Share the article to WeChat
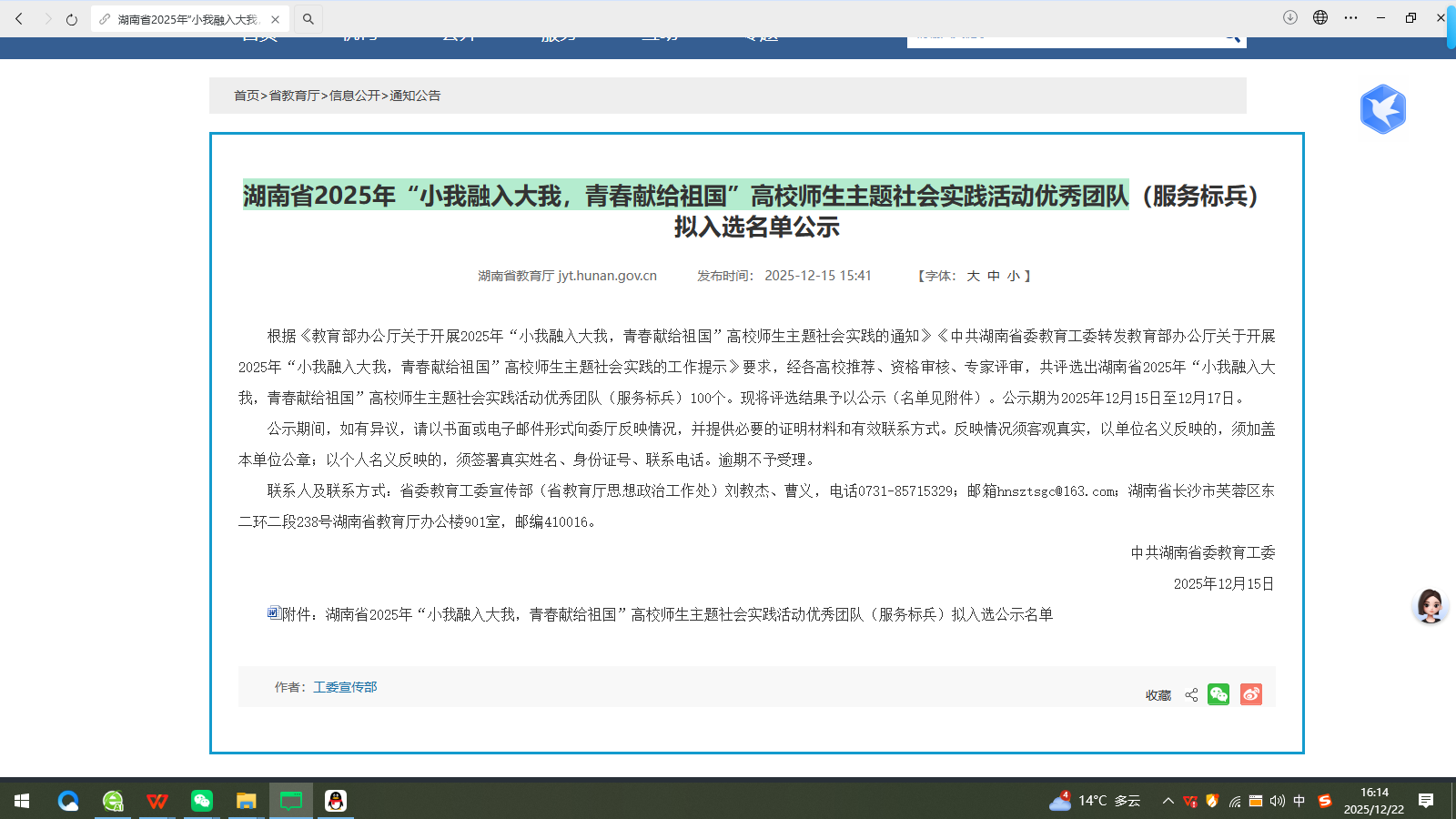This screenshot has height=819, width=1456. click(x=1218, y=694)
